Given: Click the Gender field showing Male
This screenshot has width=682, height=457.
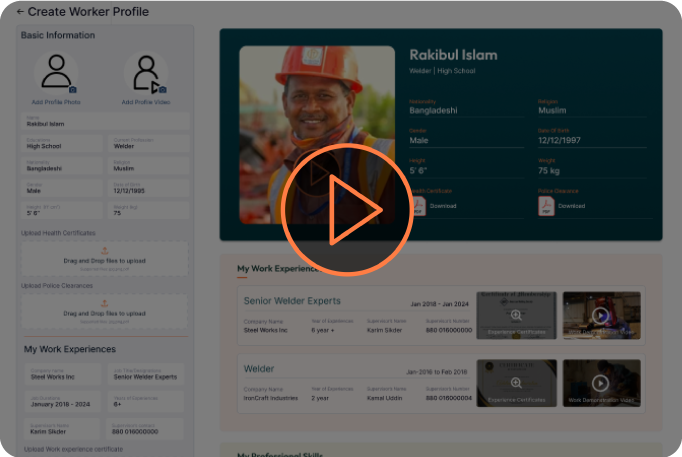Looking at the screenshot, I should point(62,188).
